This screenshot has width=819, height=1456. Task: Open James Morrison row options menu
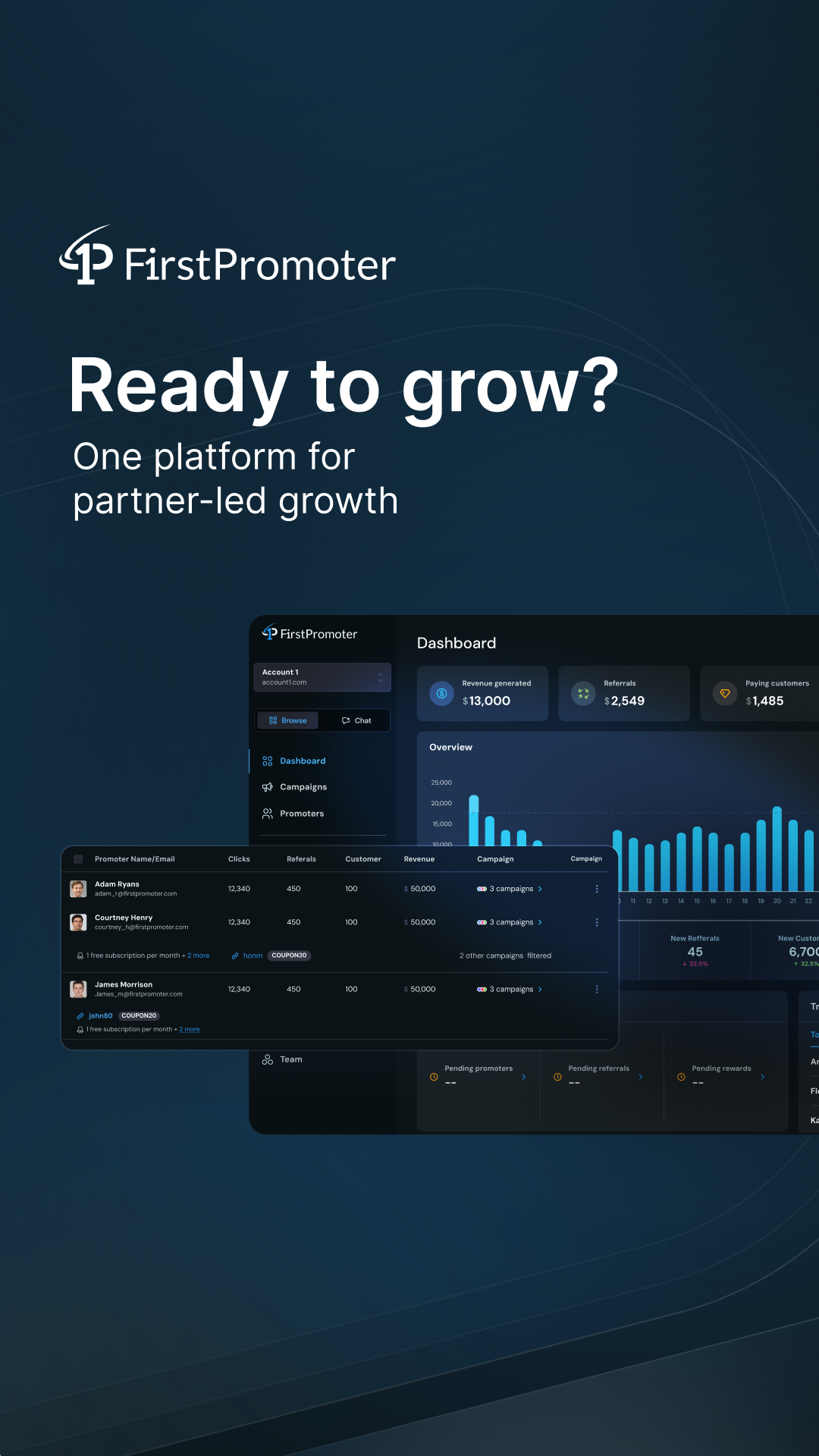tap(597, 989)
